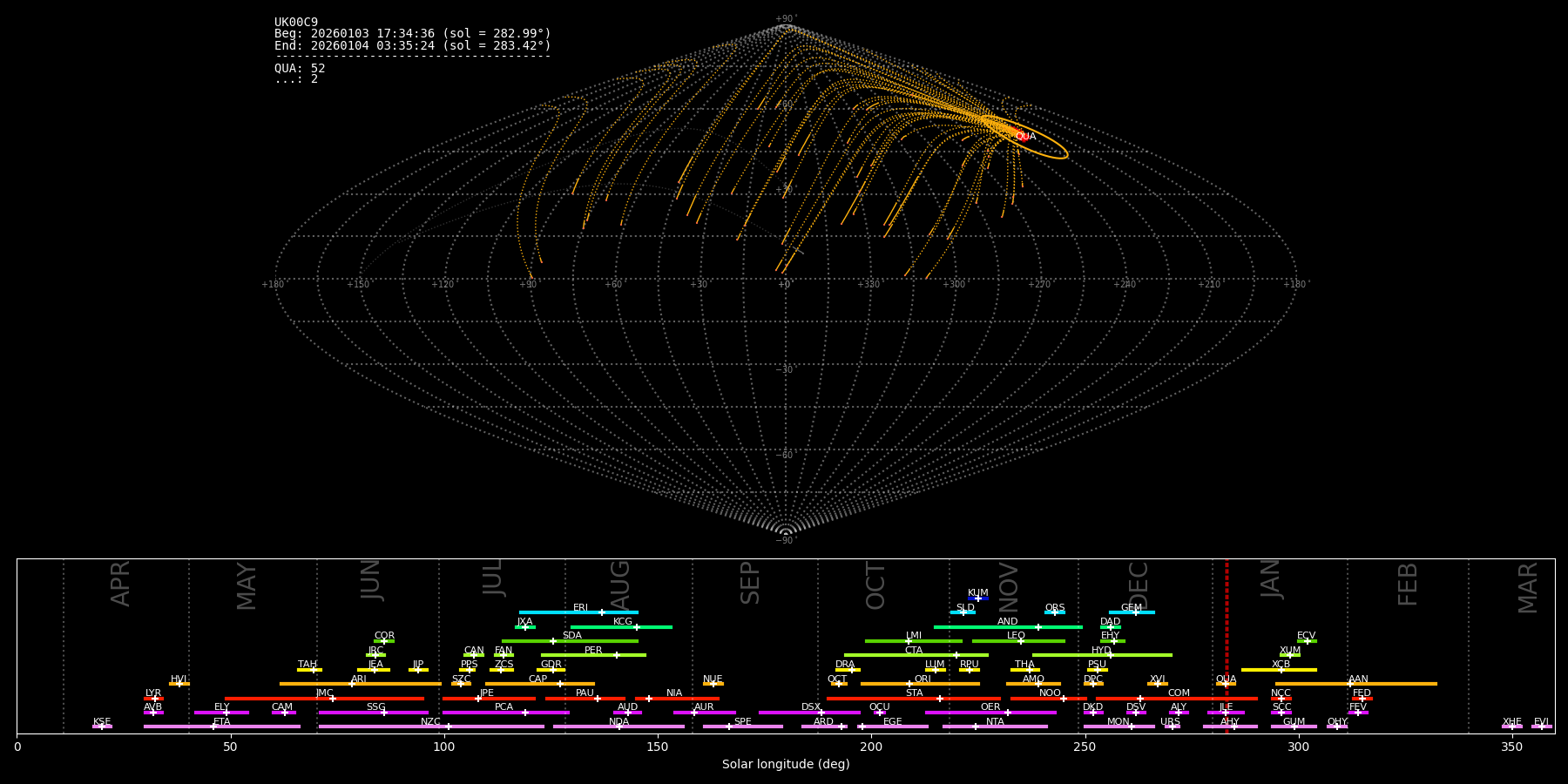1568x784 pixels.
Task: Click the "Beg:" start timestamp line
Action: click(412, 34)
